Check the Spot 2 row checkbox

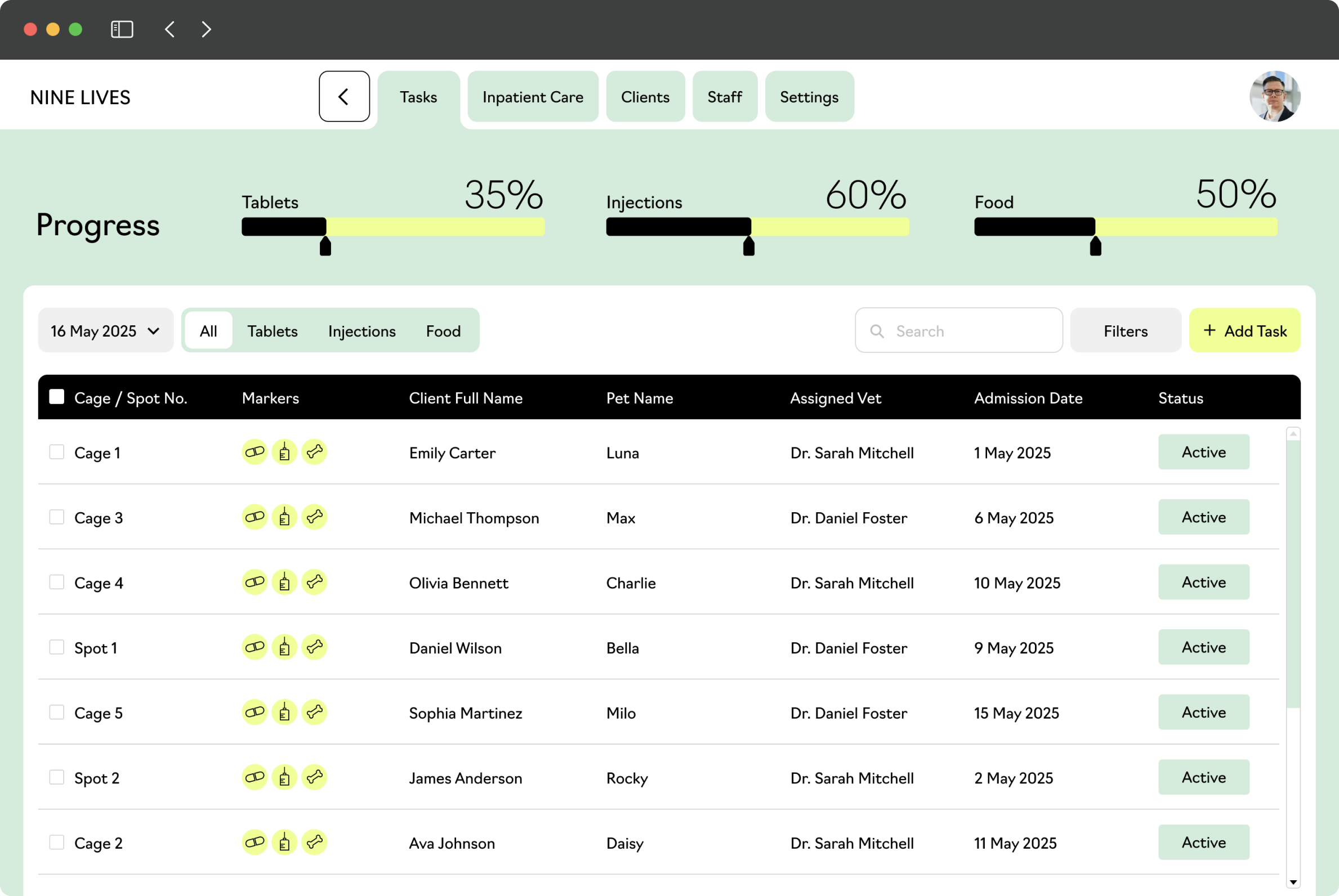tap(57, 778)
